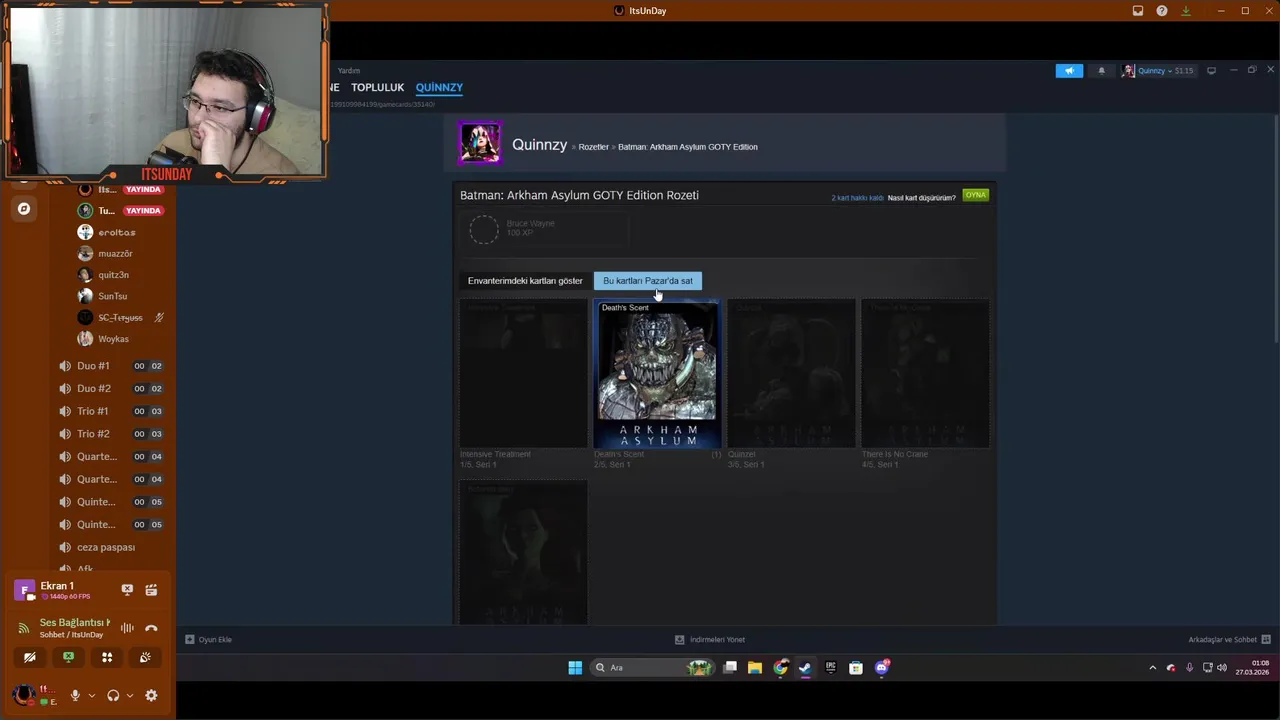Open Epic Games Launcher from taskbar
1280x720 pixels.
830,667
